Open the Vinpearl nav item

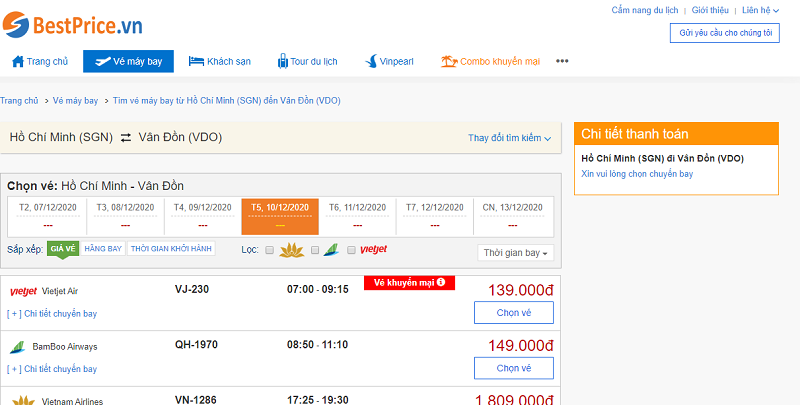[x=389, y=62]
